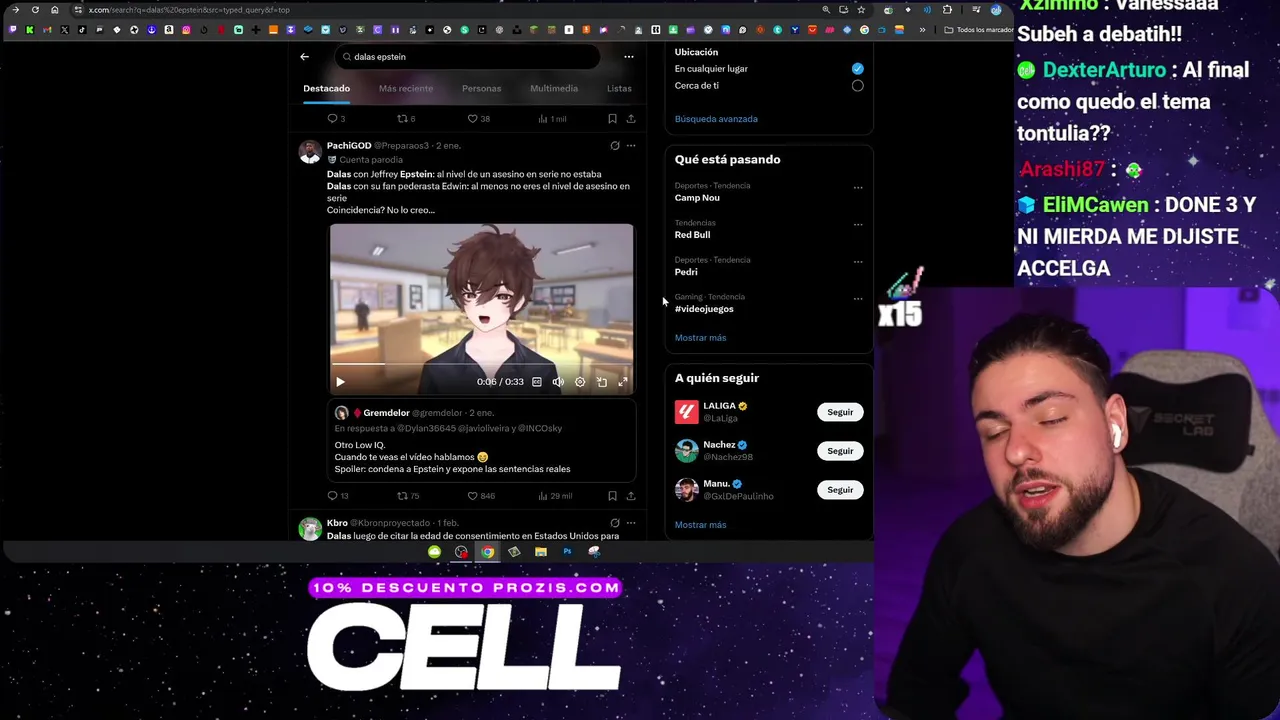The height and width of the screenshot is (720, 1280).
Task: Toggle captions on the video player
Action: tap(537, 382)
